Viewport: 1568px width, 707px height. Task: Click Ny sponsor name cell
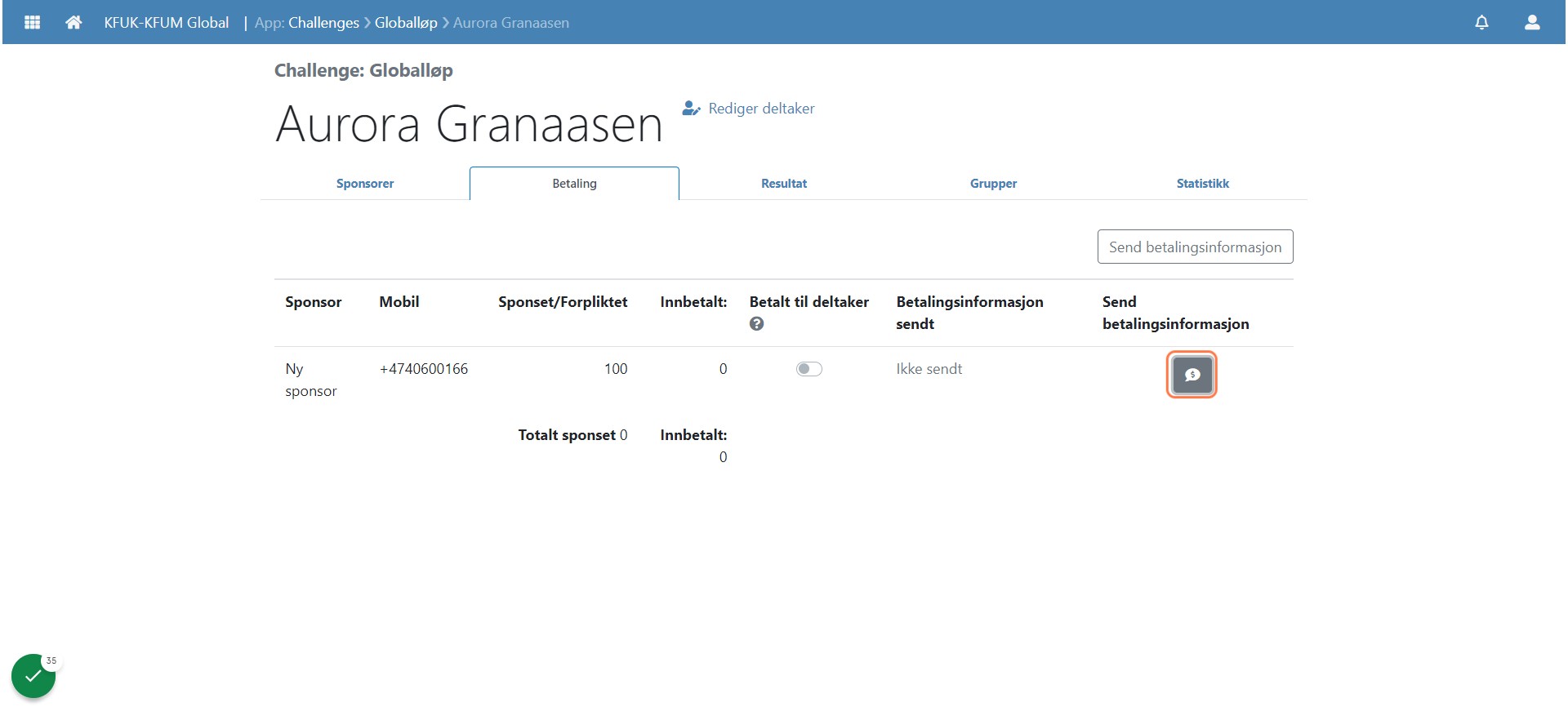click(x=311, y=380)
